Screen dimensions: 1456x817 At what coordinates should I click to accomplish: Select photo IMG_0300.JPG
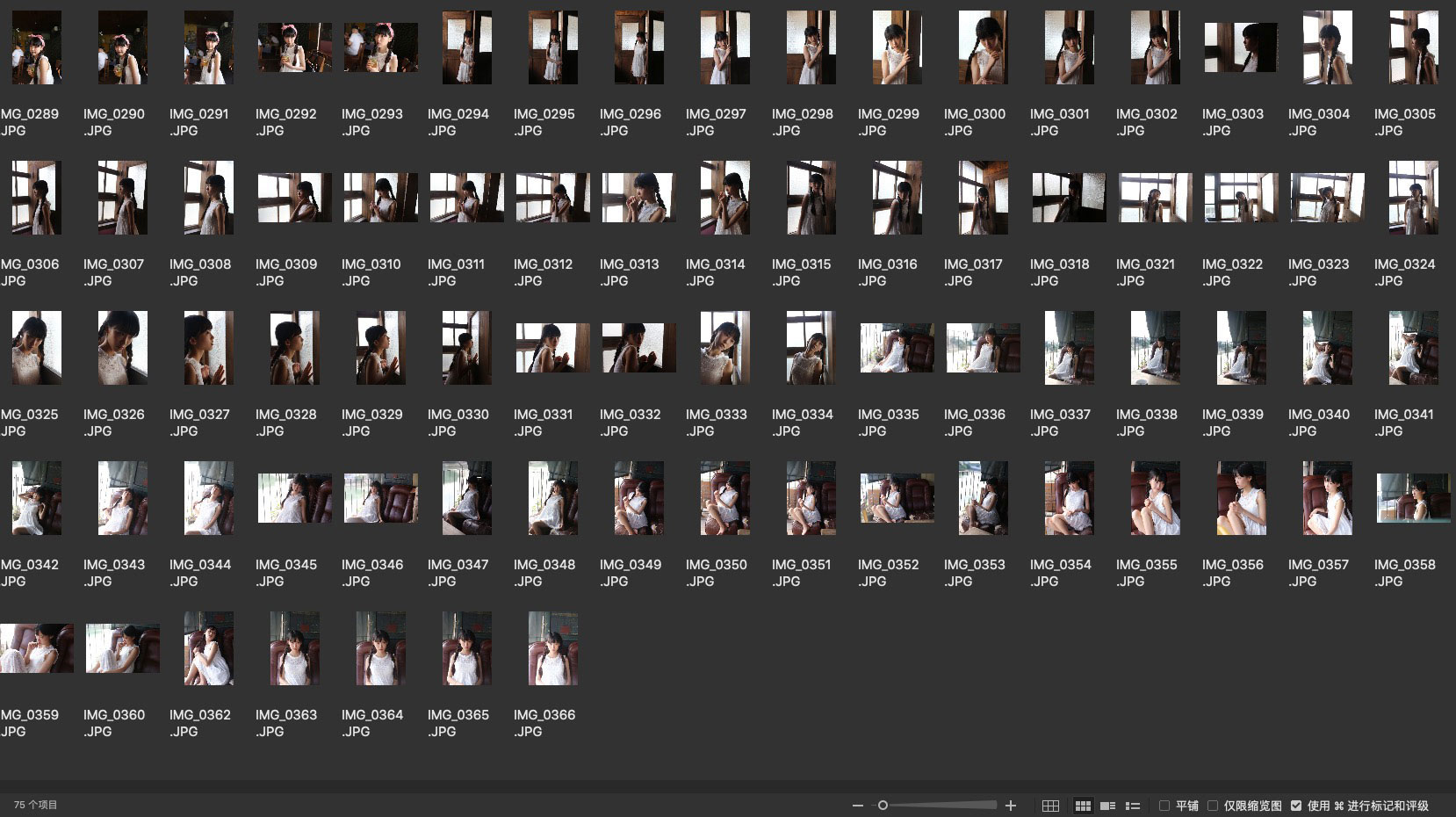pos(983,47)
